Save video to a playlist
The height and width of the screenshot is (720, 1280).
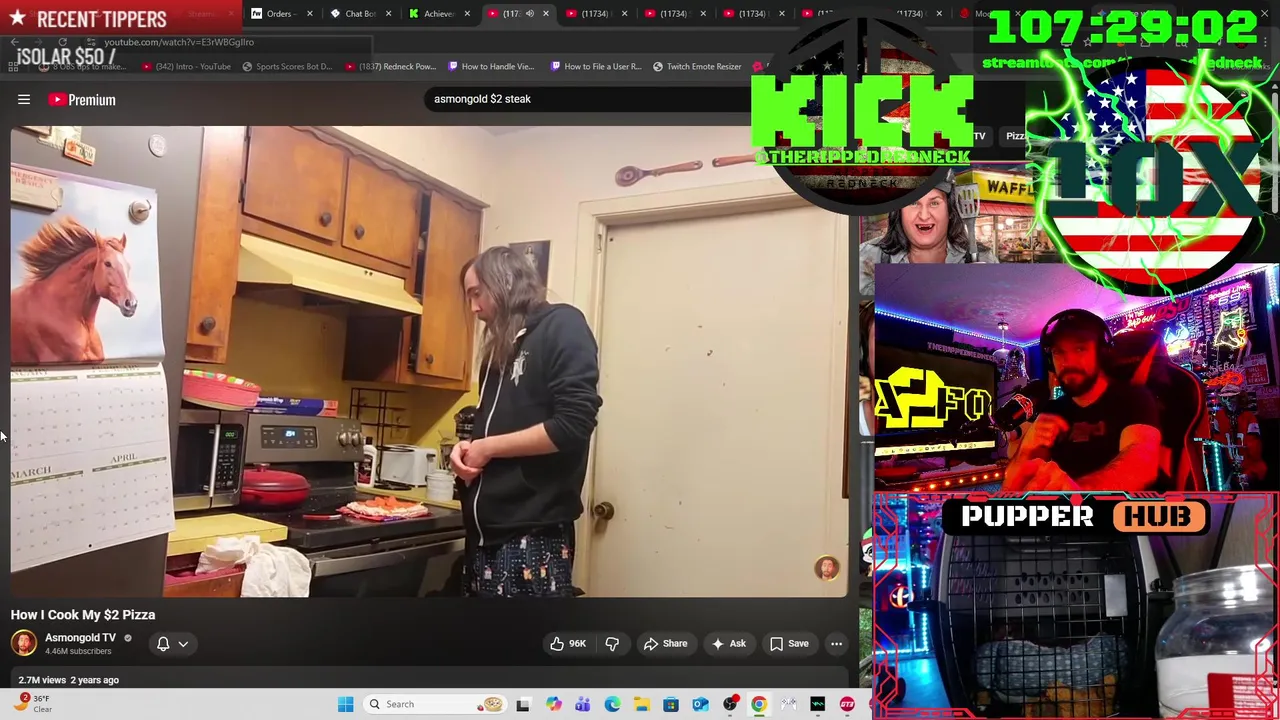tap(788, 644)
